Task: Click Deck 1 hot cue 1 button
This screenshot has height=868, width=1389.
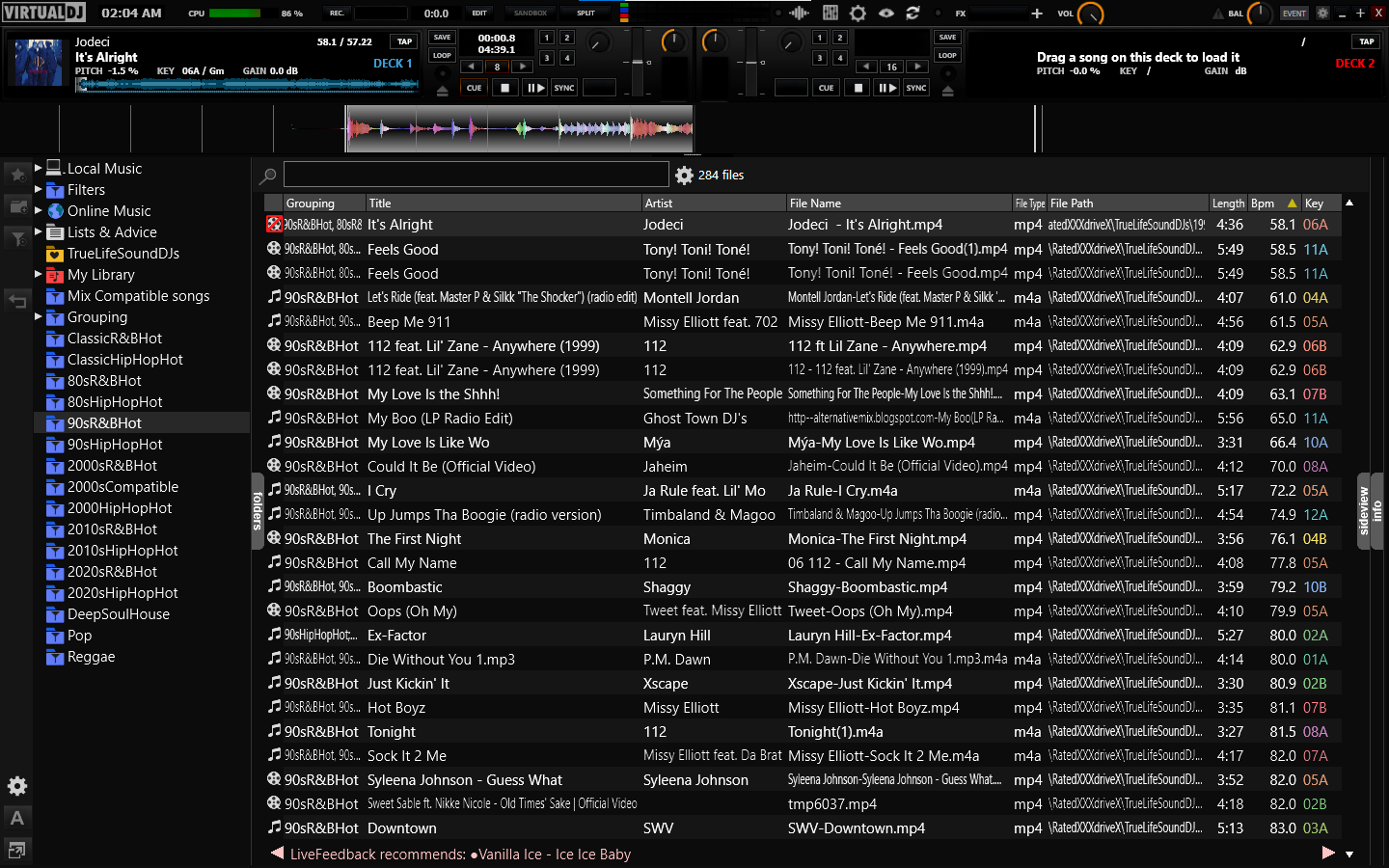Action: click(x=546, y=38)
